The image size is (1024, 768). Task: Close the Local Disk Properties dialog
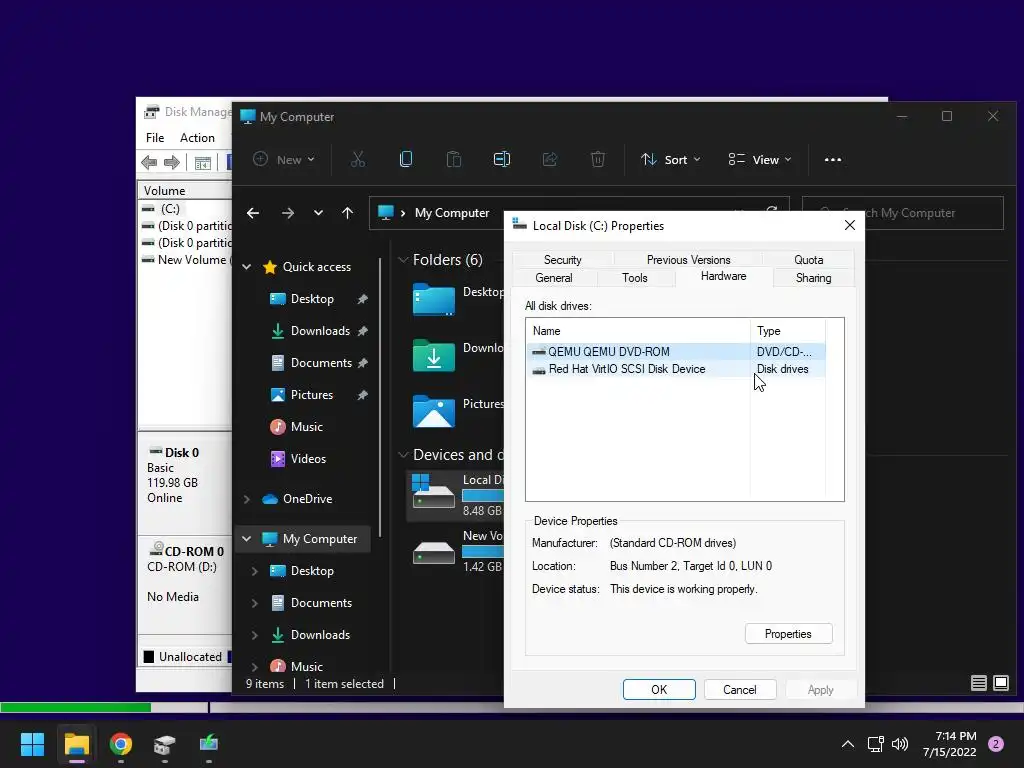tap(850, 225)
